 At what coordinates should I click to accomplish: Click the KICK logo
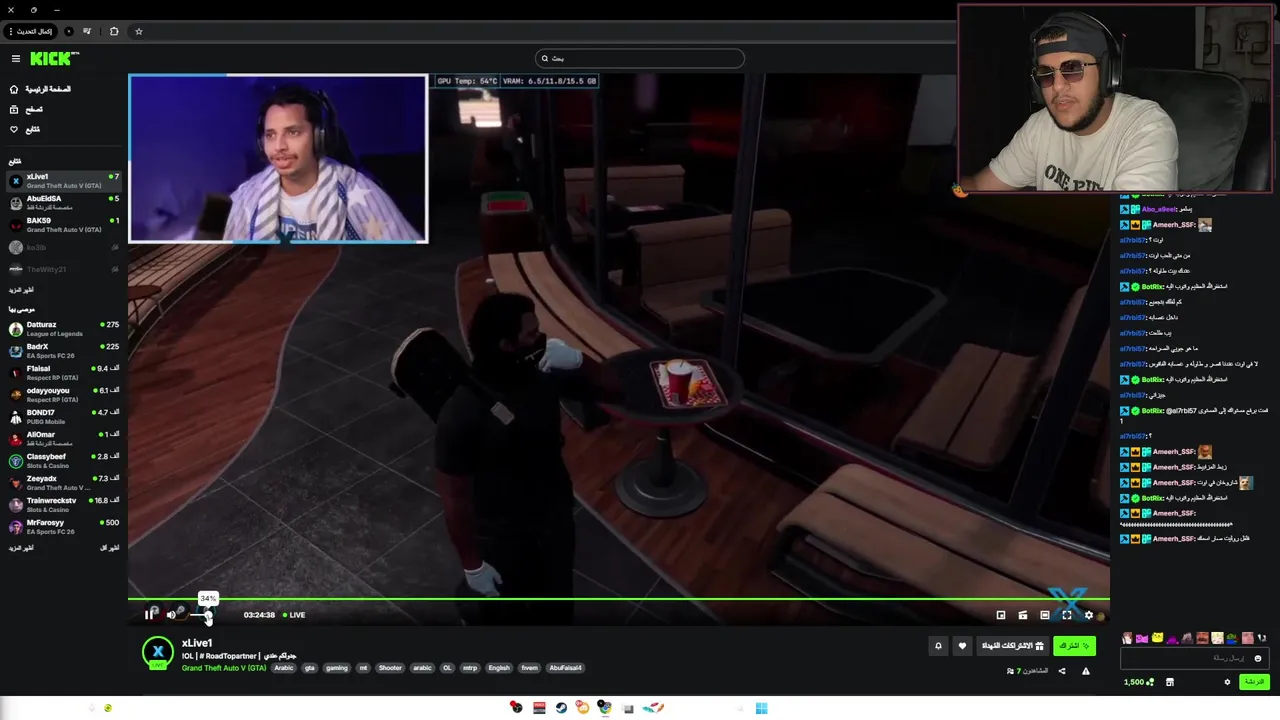coord(54,59)
